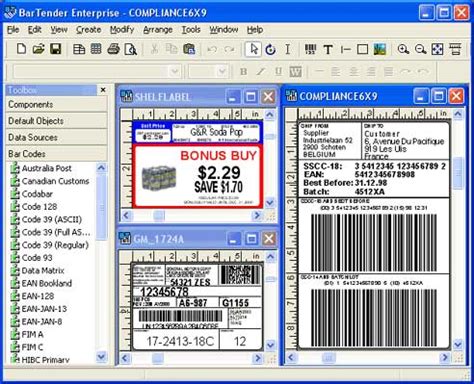Select the barcode creation tool
474x384 pixels.
[311, 50]
